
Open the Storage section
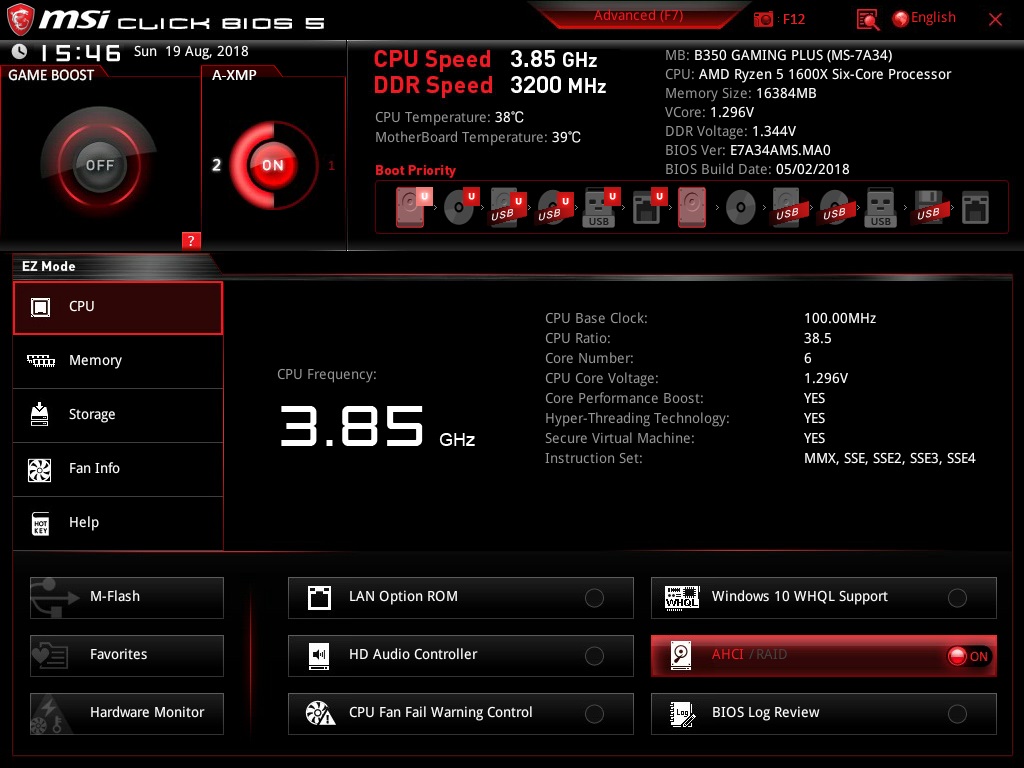pyautogui.click(x=118, y=415)
